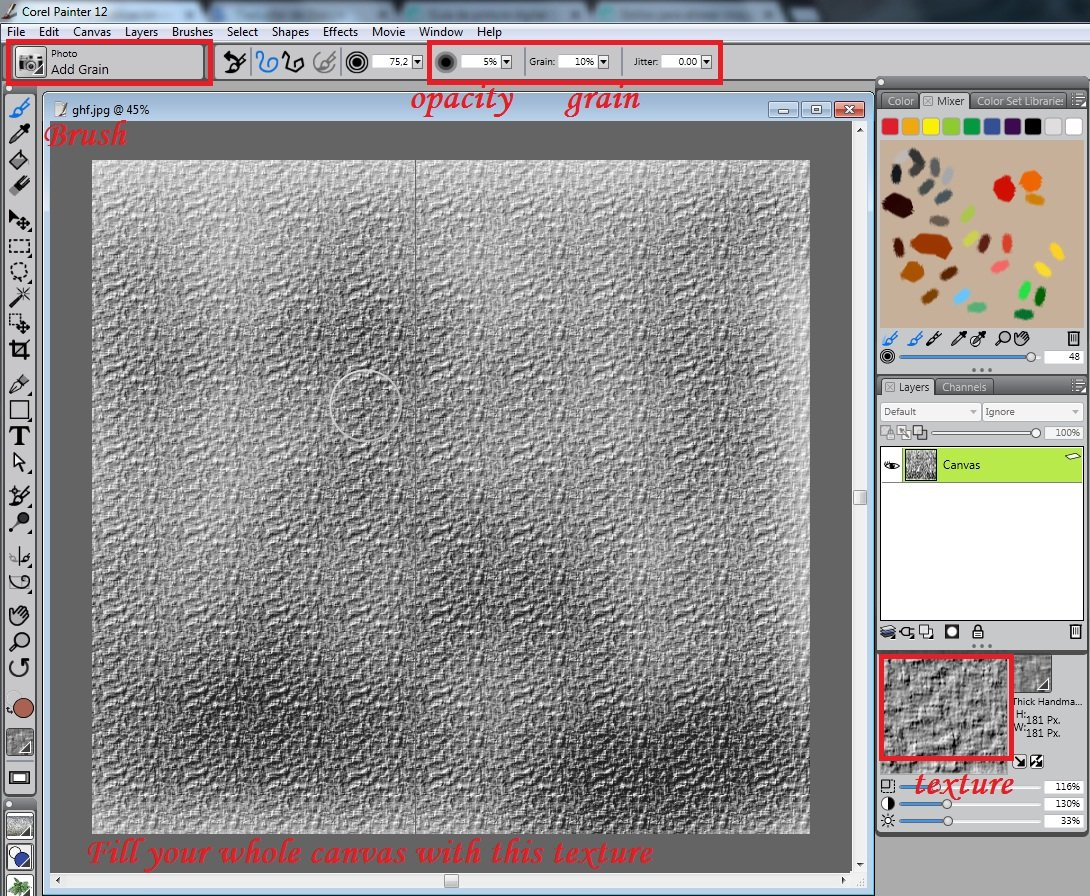
Task: Hide the Canvas layer with eye icon
Action: coord(891,465)
